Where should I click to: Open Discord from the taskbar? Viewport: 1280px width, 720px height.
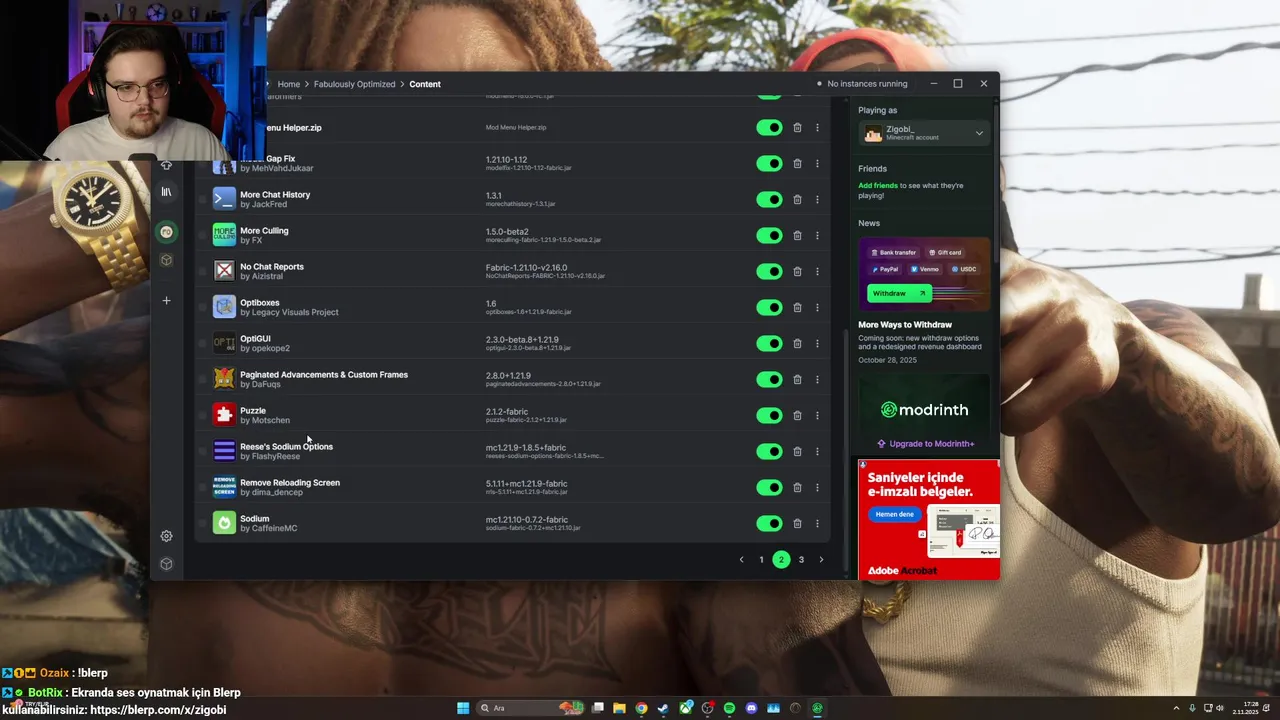point(751,708)
